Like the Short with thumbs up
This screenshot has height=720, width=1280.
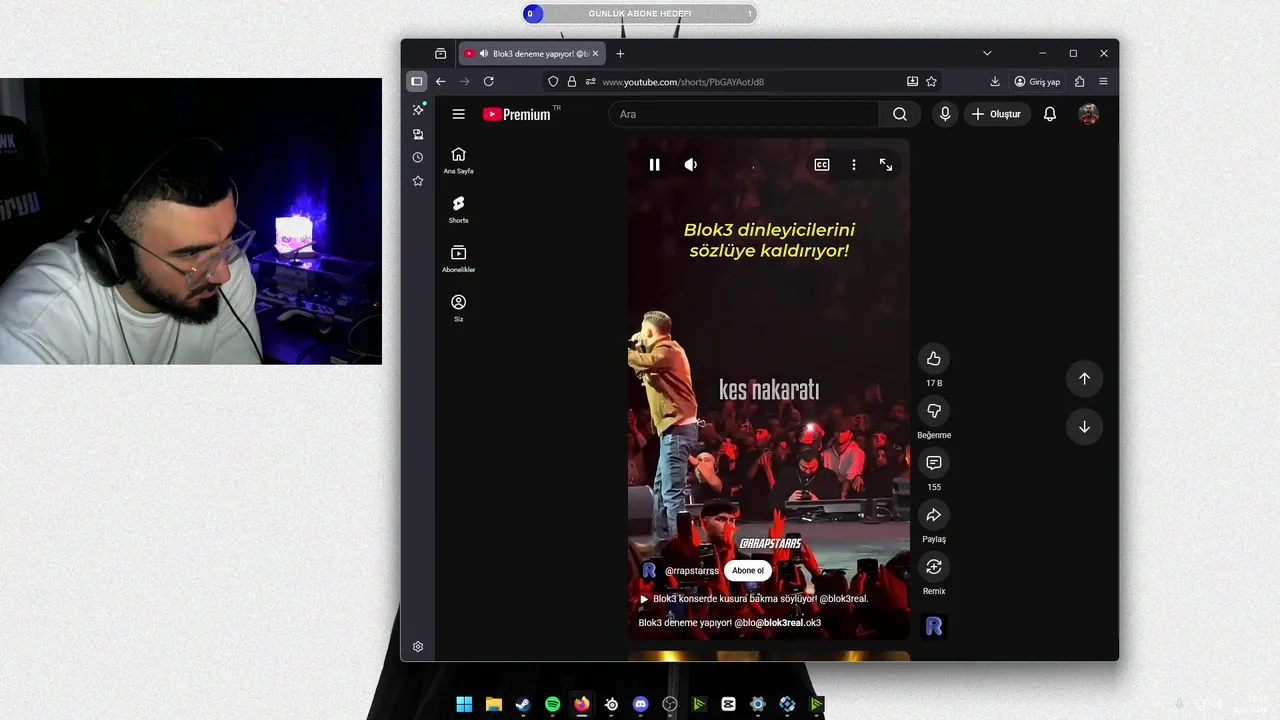934,359
